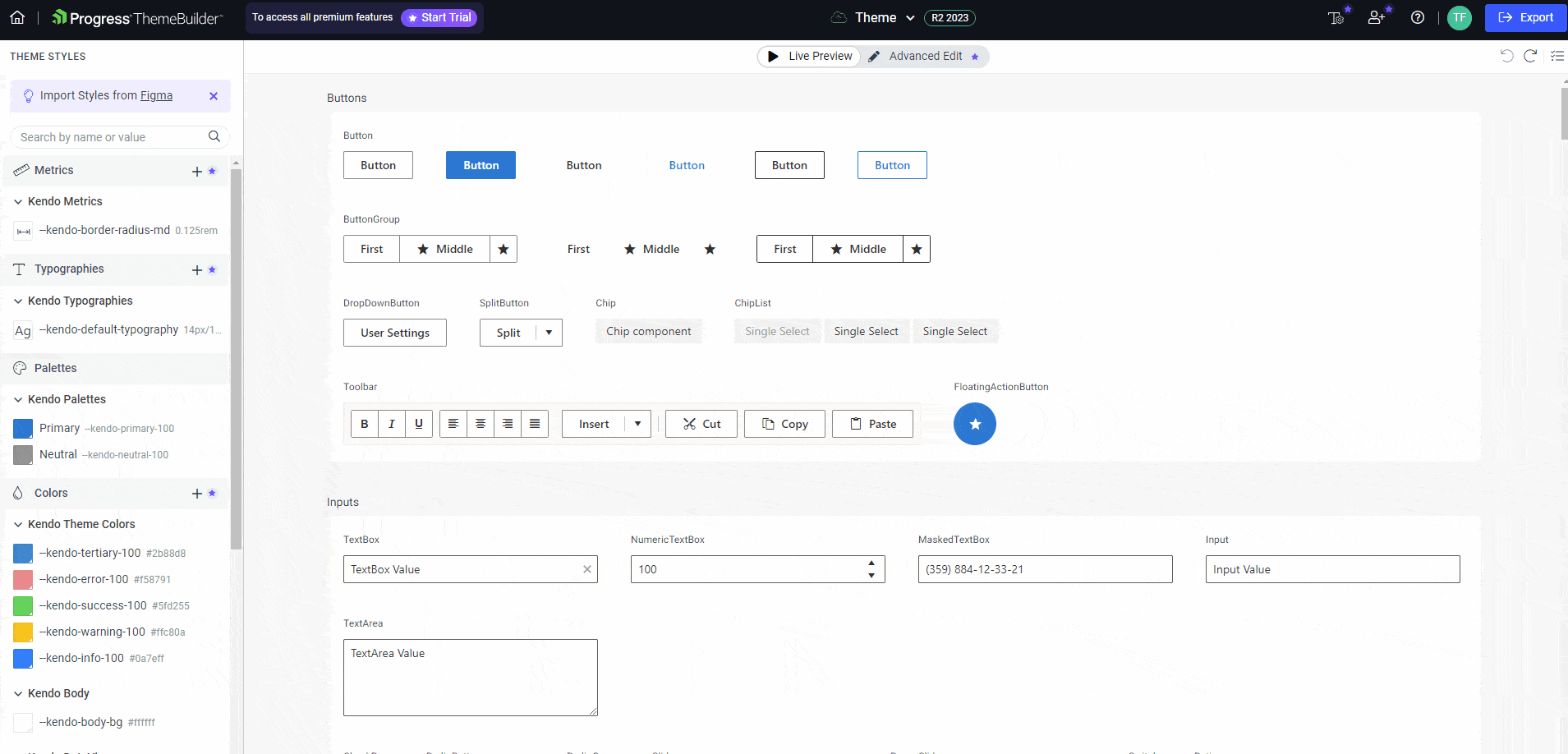Open the TF user avatar

coord(1460,17)
